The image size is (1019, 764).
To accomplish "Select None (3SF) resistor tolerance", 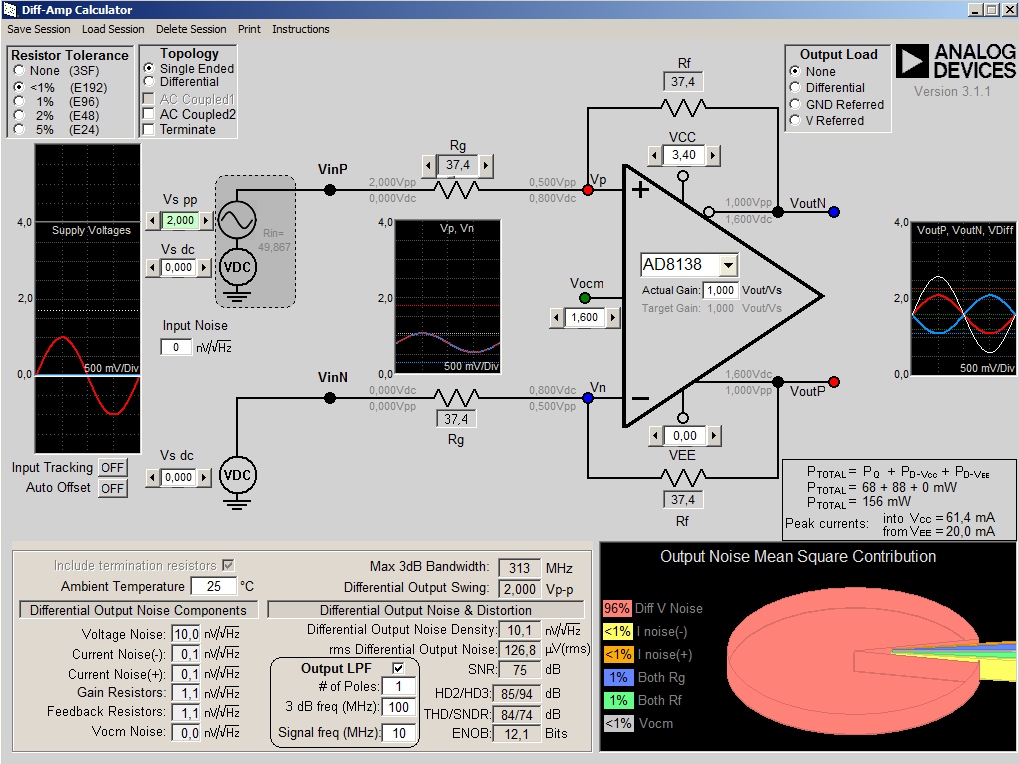I will click(19, 70).
